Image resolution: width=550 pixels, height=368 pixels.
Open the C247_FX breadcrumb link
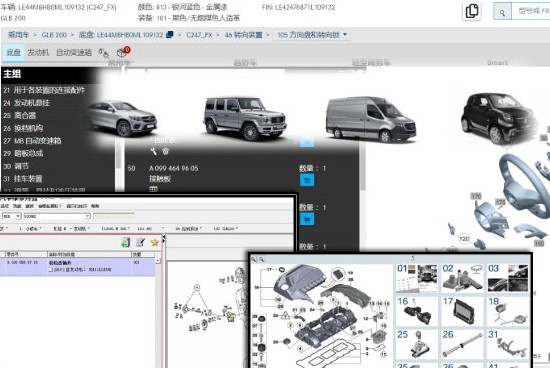click(199, 35)
